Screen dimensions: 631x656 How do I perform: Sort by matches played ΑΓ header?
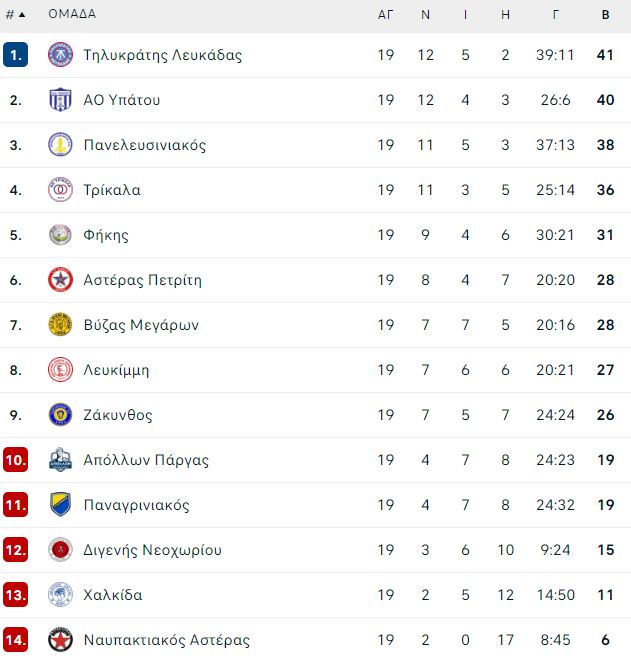[x=385, y=15]
